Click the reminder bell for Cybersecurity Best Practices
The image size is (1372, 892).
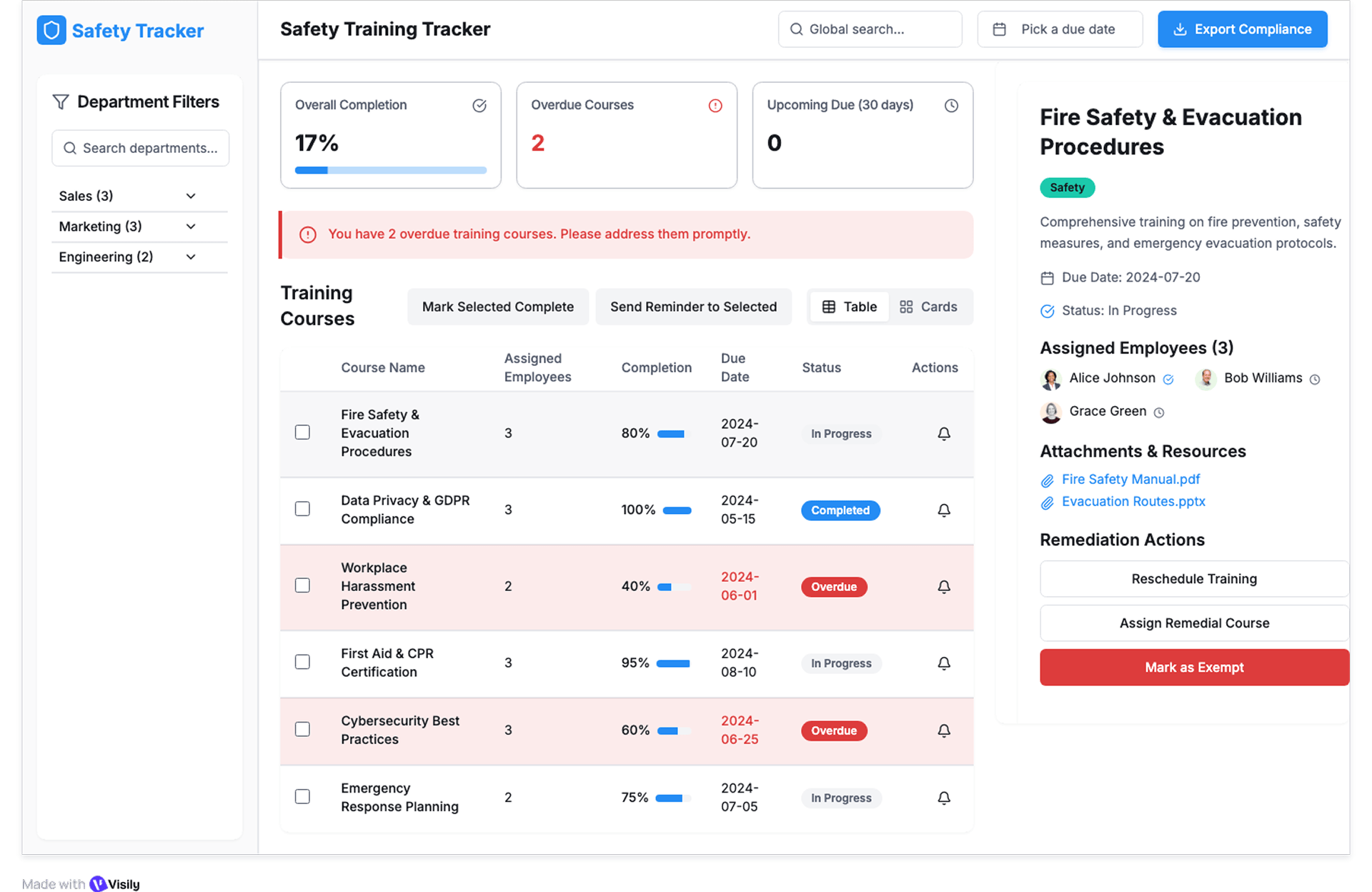coord(943,730)
